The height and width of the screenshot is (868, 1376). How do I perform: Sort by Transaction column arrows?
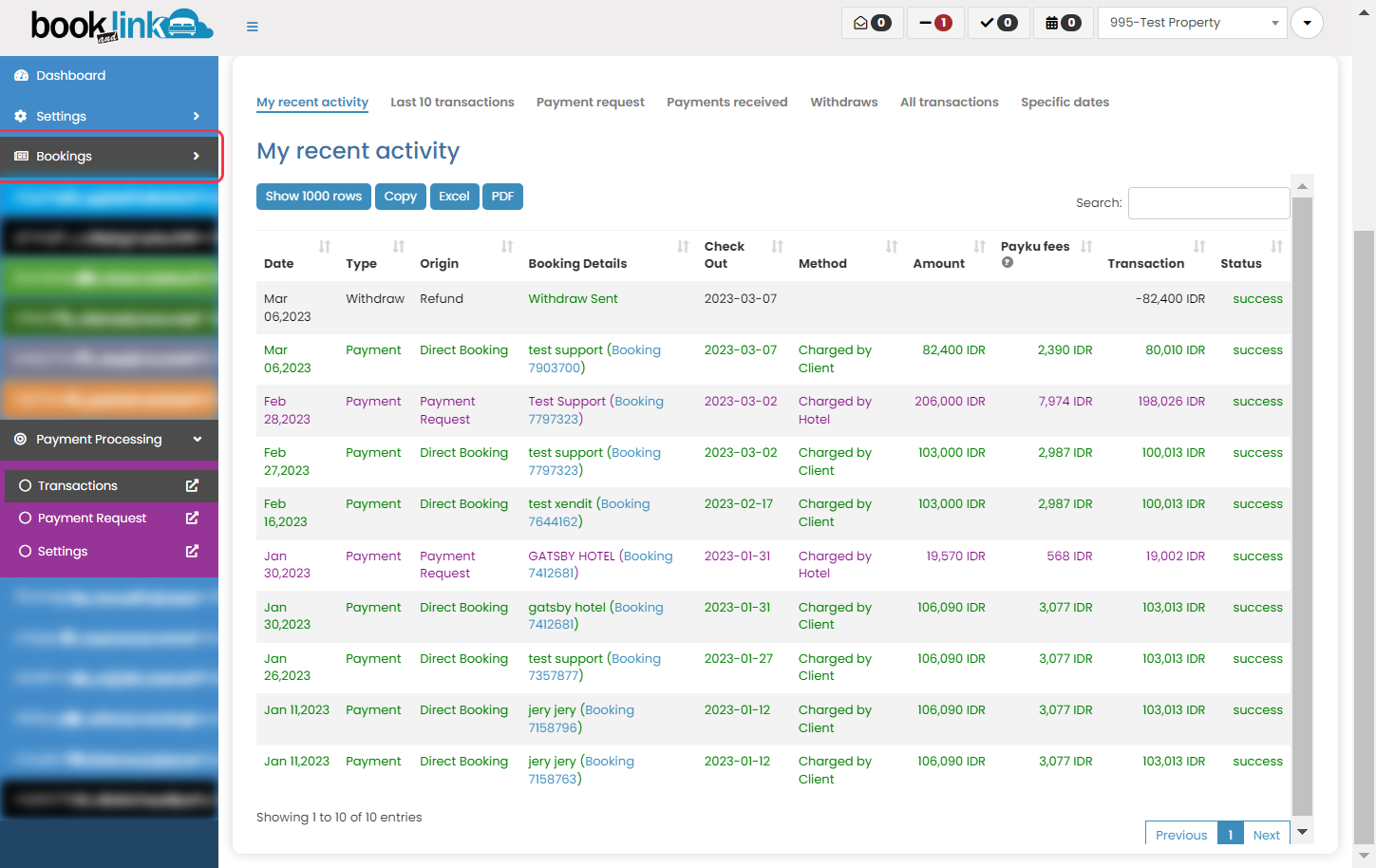tap(1199, 247)
